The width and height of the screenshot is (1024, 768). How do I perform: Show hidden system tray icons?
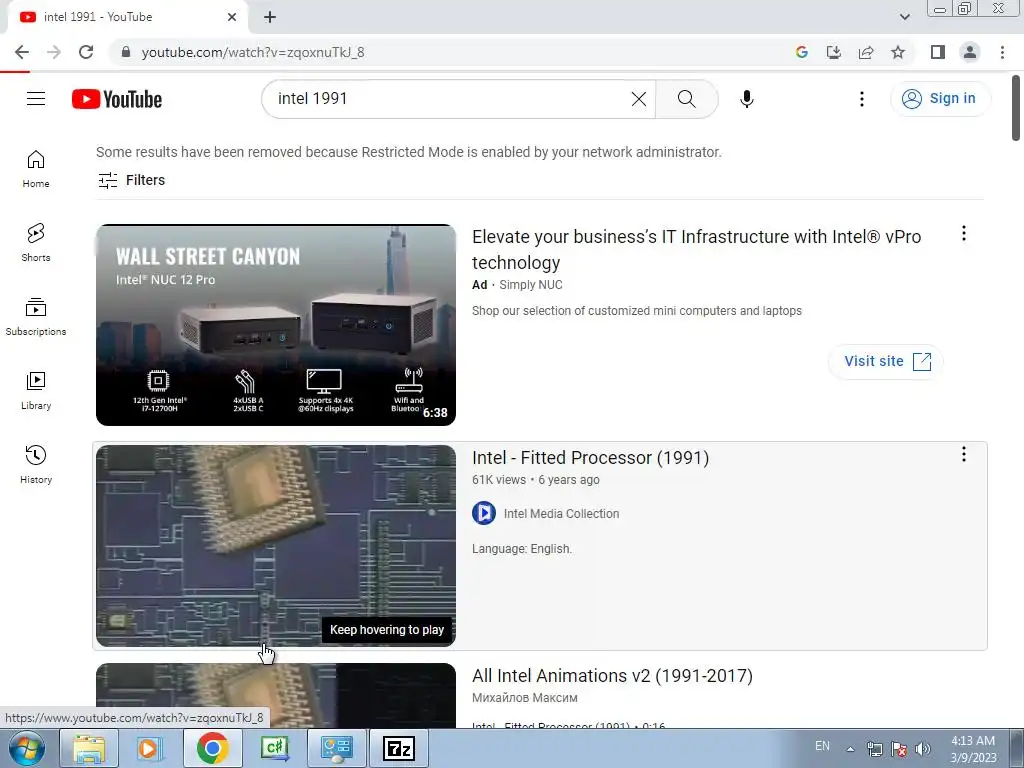(x=850, y=749)
